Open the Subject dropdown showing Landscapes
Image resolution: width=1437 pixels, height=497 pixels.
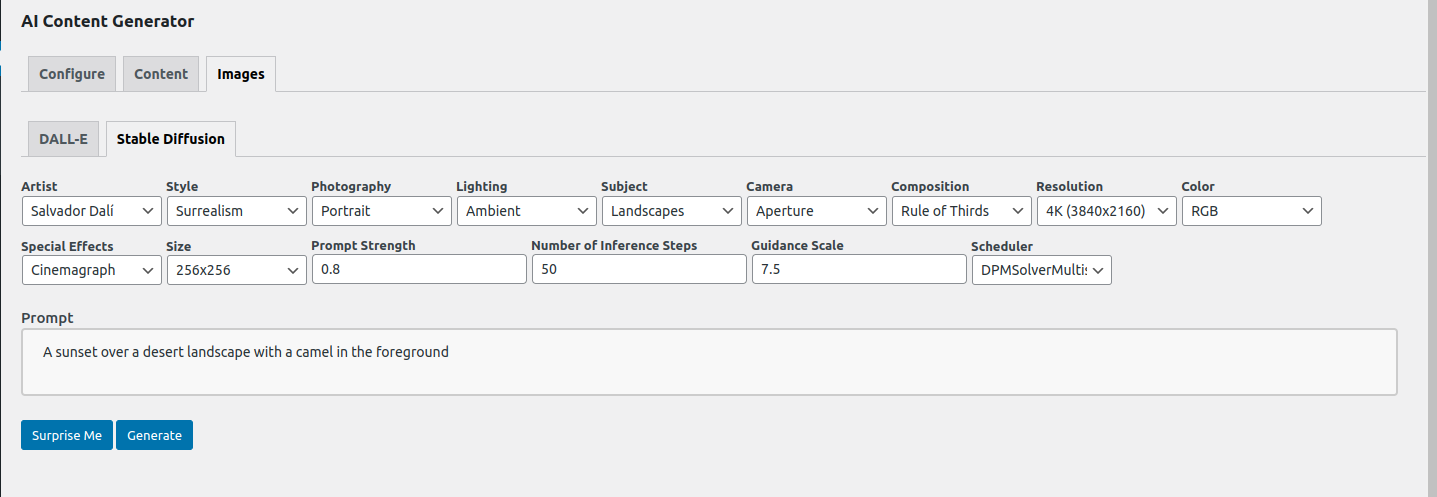click(671, 211)
